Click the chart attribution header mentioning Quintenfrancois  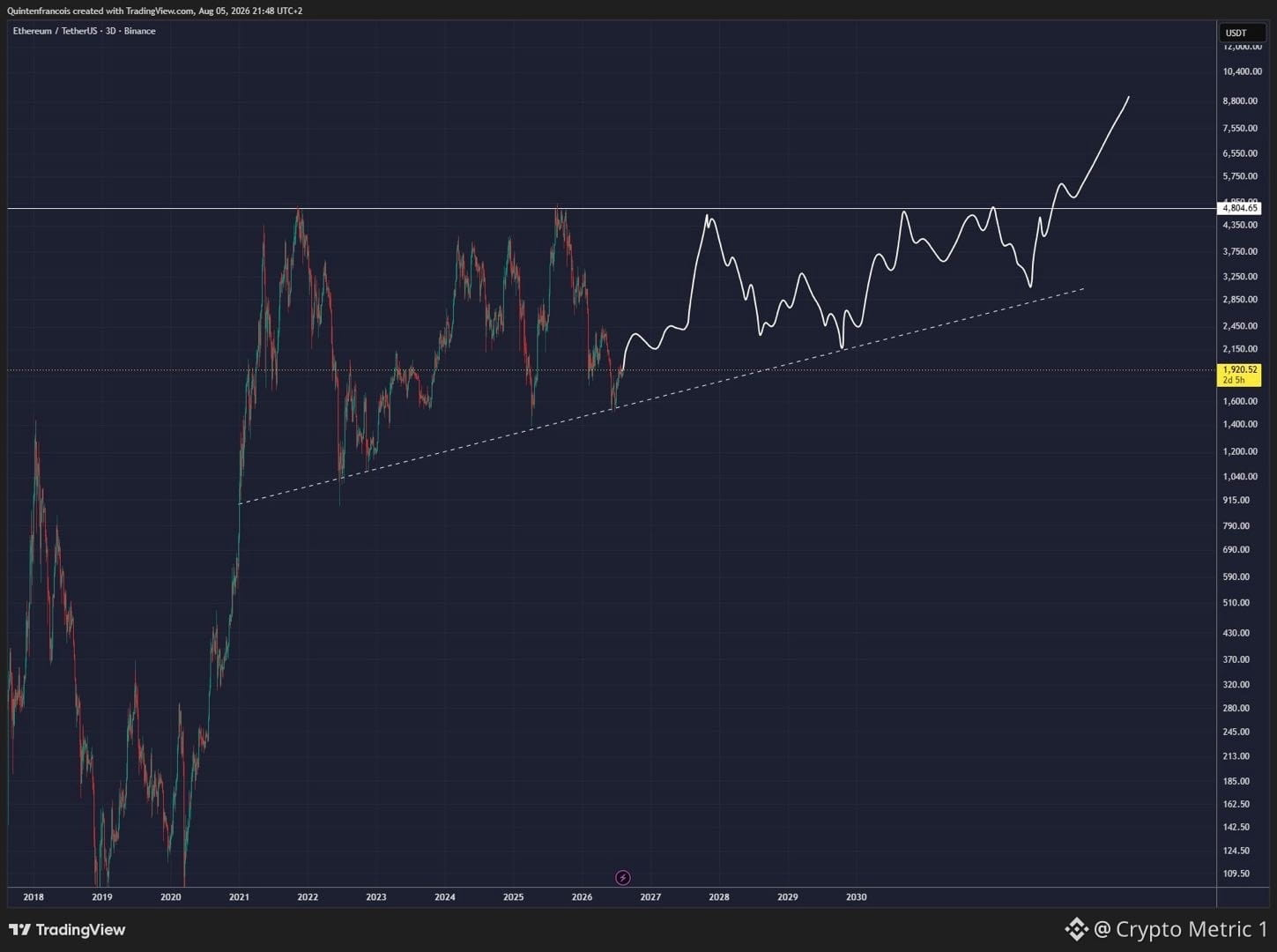[155, 11]
